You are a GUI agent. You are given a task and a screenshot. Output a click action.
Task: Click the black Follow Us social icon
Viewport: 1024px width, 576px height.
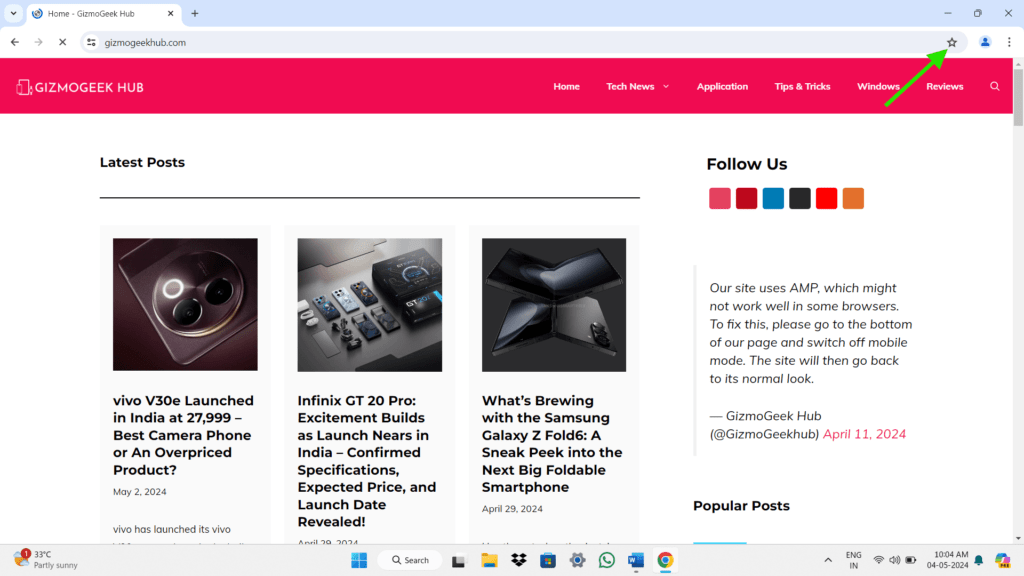click(800, 199)
